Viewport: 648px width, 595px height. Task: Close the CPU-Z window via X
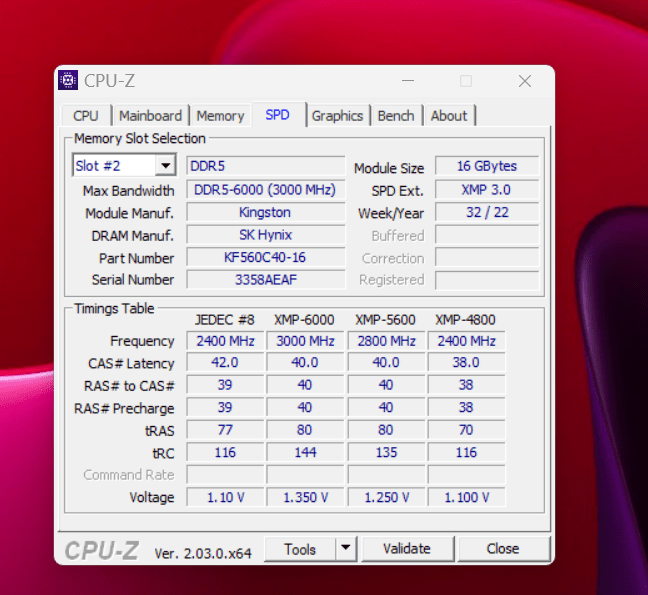[525, 81]
